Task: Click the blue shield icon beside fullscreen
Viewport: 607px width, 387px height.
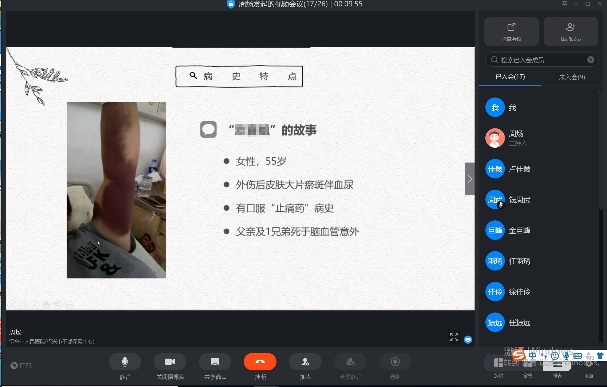Action: [468, 339]
